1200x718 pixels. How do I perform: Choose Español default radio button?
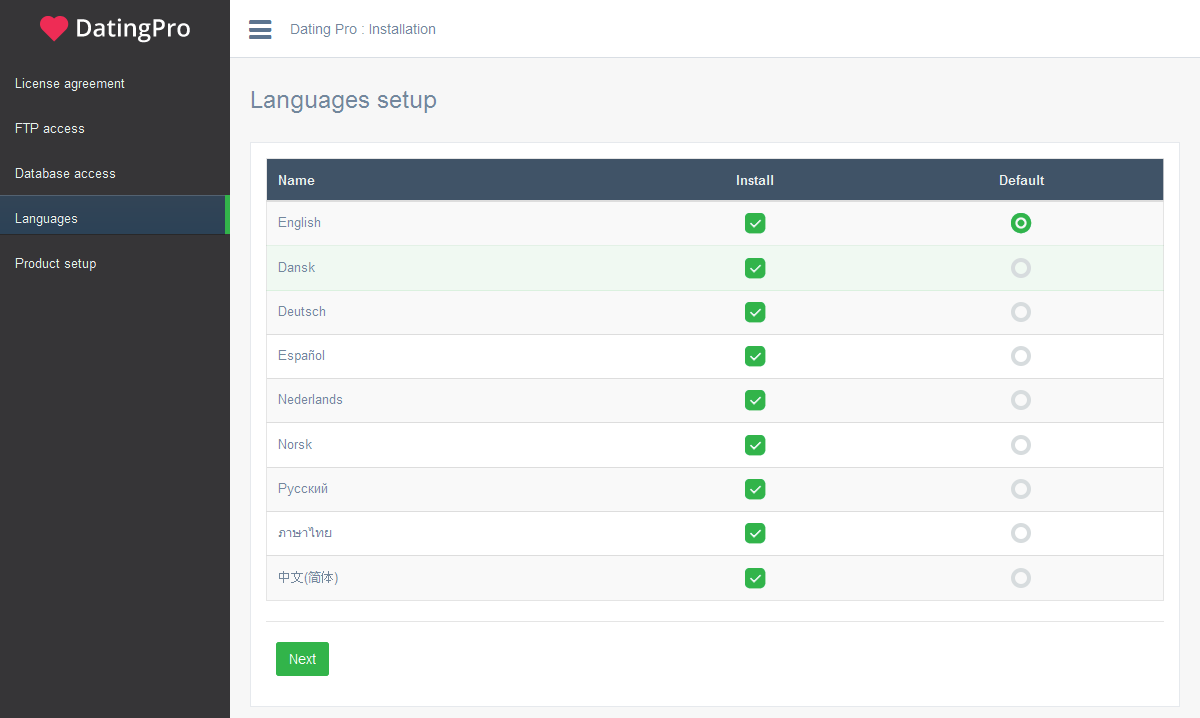point(1020,356)
